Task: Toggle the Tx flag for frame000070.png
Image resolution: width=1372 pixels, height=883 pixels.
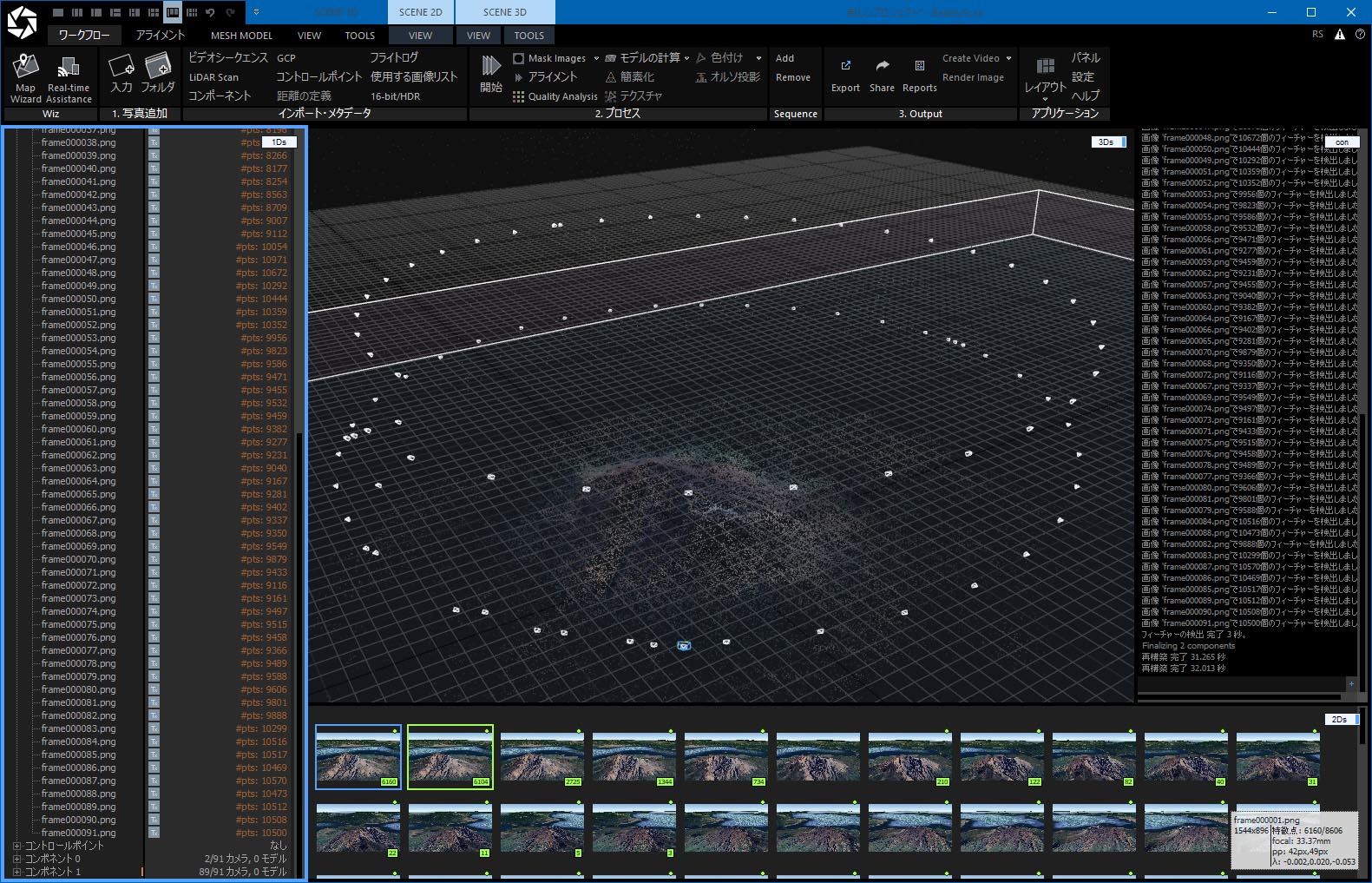Action: click(x=154, y=559)
